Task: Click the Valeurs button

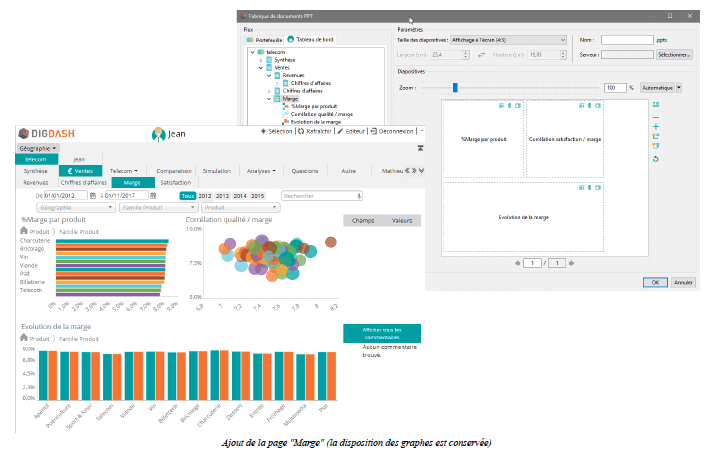Action: coord(402,221)
